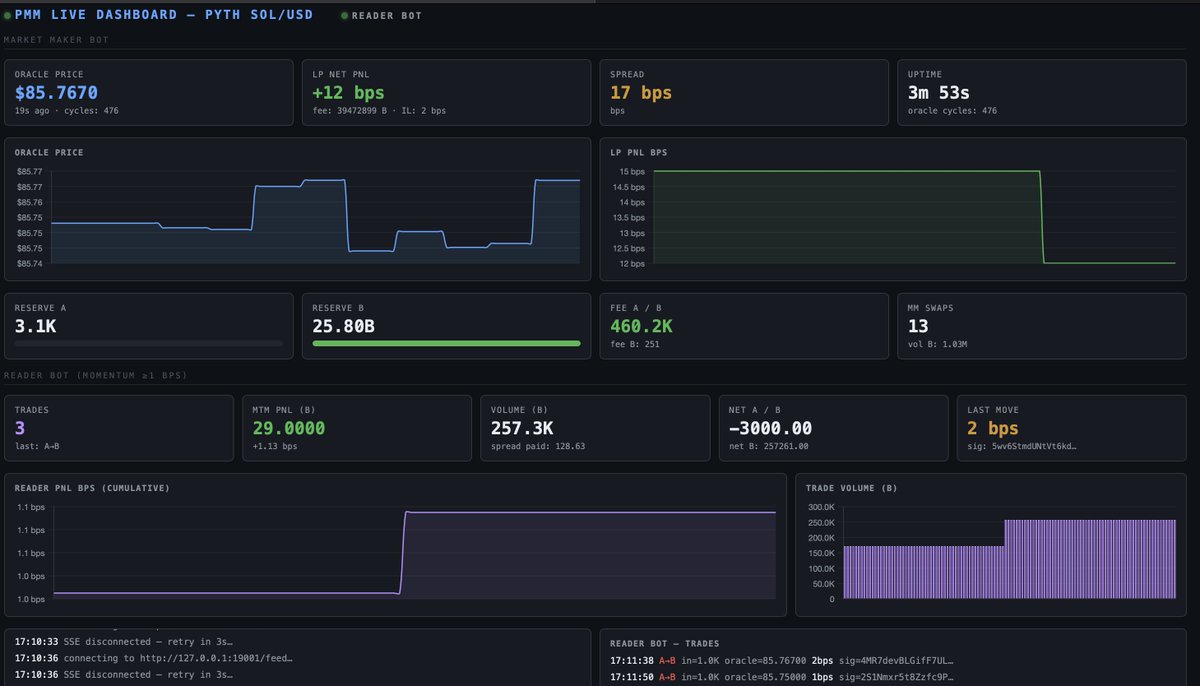The width and height of the screenshot is (1200, 686).
Task: Click the 3m 53s uptime value
Action: [938, 93]
